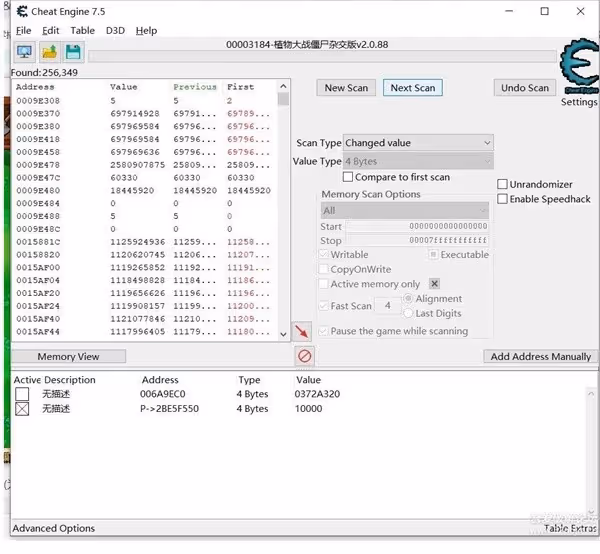600x554 pixels.
Task: Open the Table menu
Action: (83, 31)
